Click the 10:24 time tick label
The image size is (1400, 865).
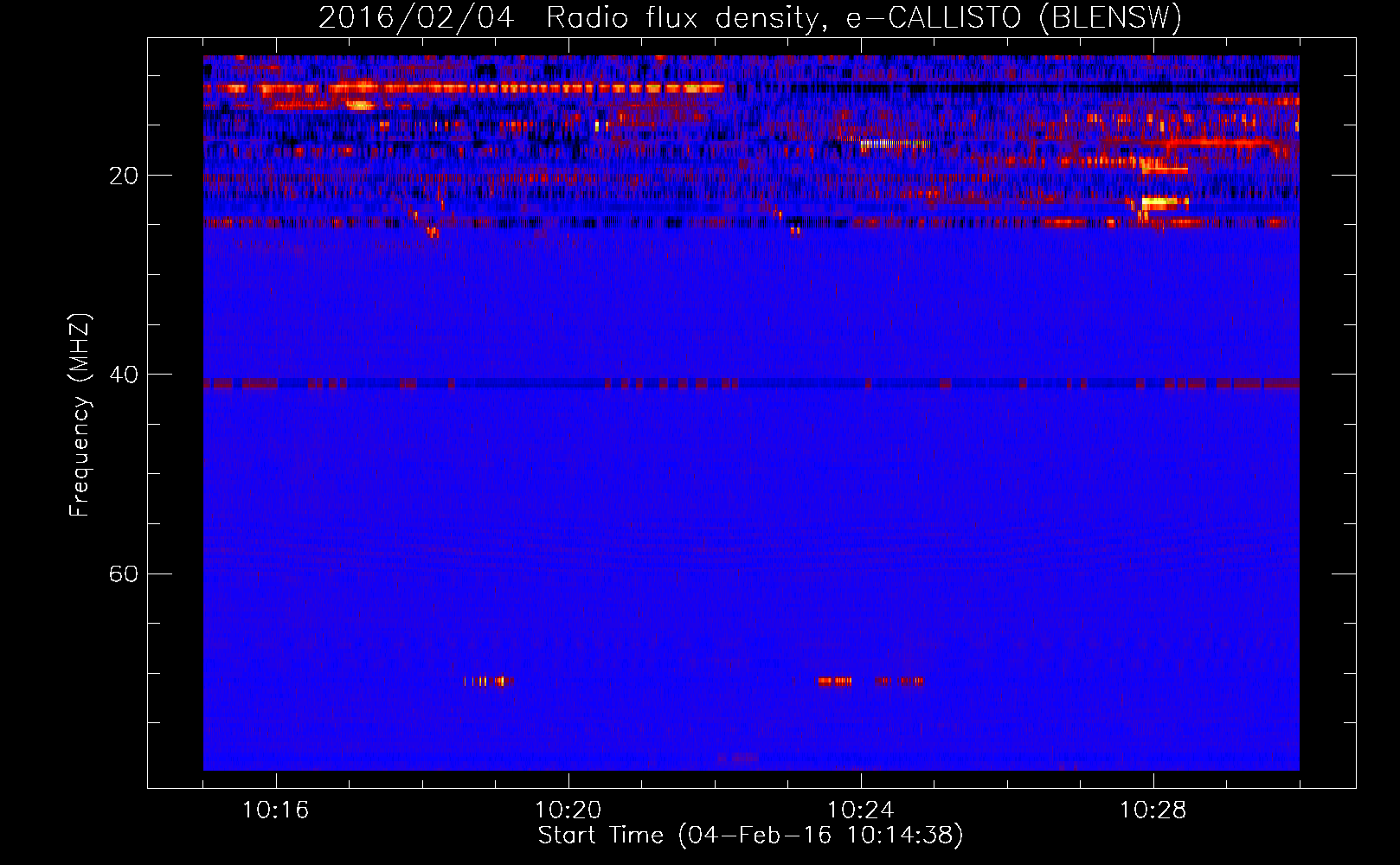click(860, 811)
